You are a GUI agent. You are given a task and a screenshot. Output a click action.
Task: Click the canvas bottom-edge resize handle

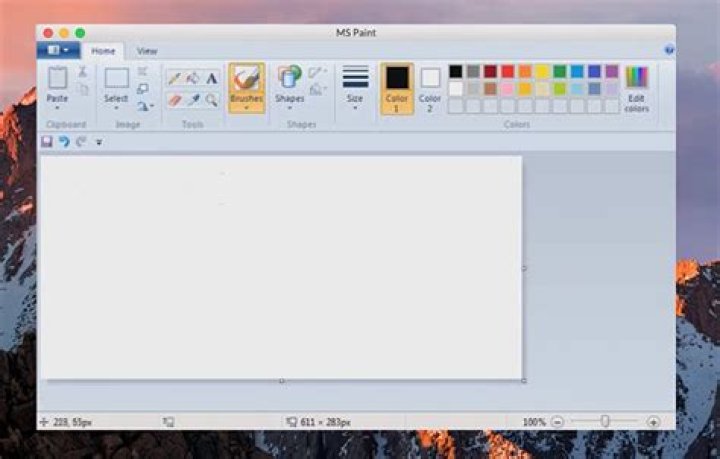click(282, 381)
